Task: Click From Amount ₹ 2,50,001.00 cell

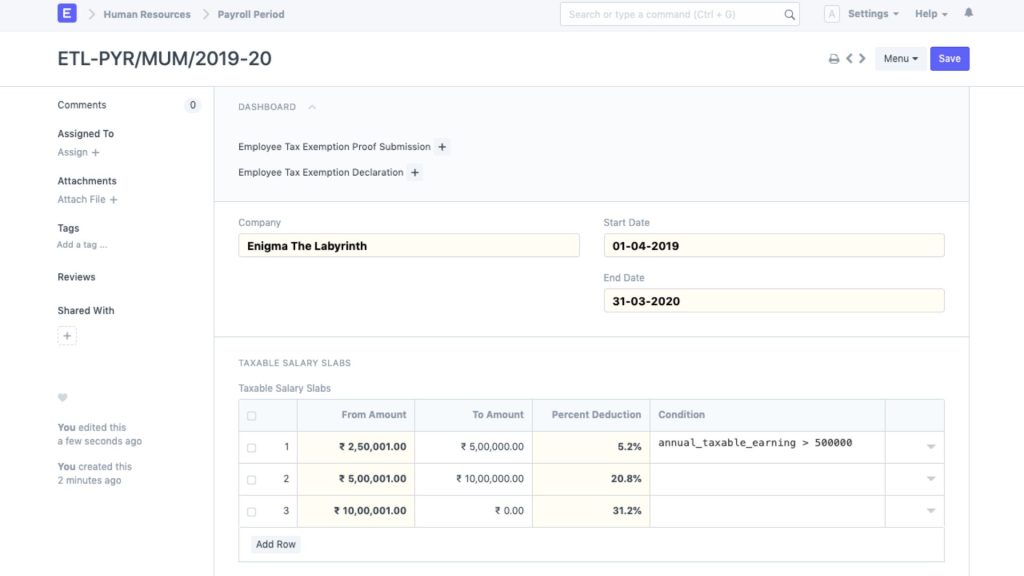Action: (356, 447)
